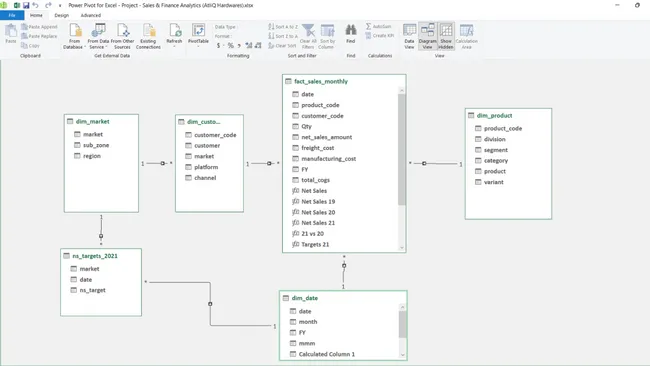Open the Data Type dropdown
Image resolution: width=650 pixels, height=366 pixels.
tap(226, 27)
